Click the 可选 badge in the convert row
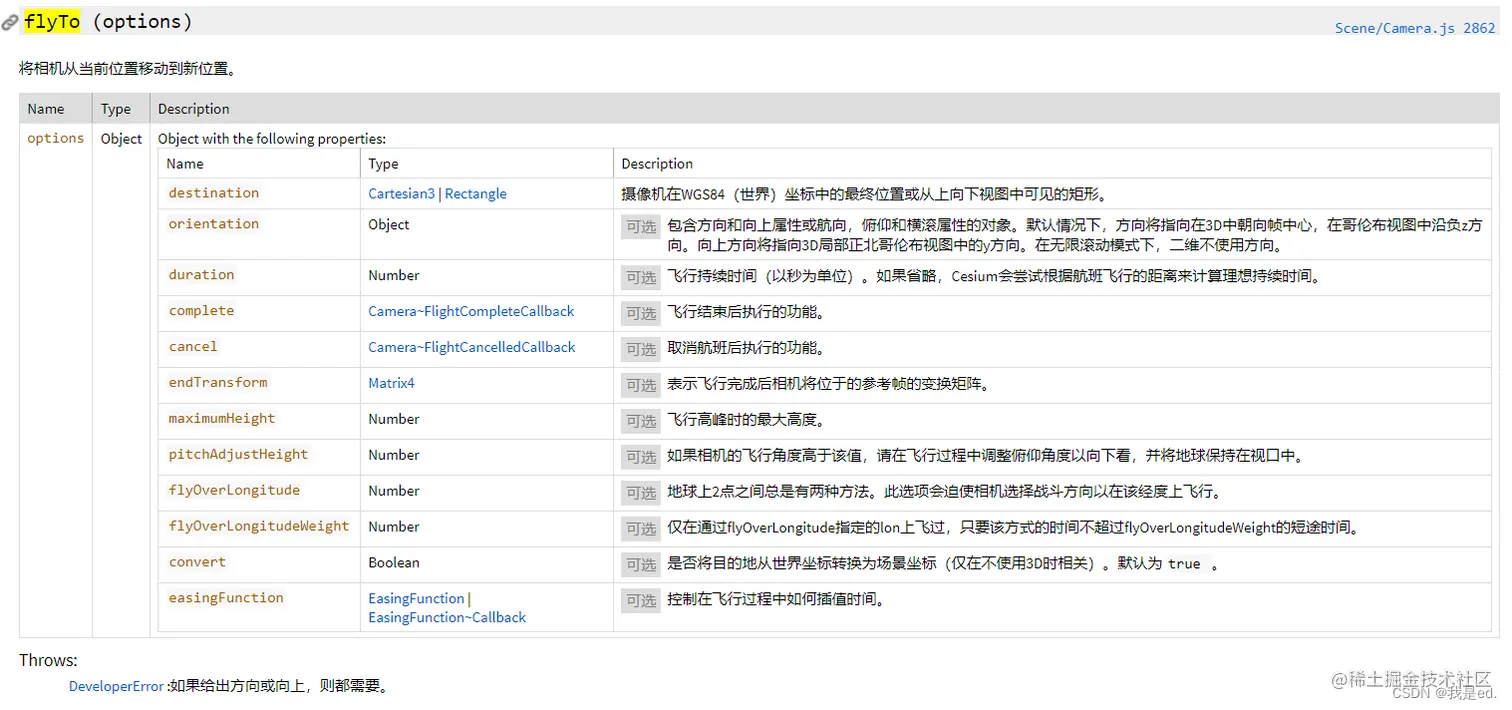This screenshot has height=710, width=1512. click(x=641, y=565)
